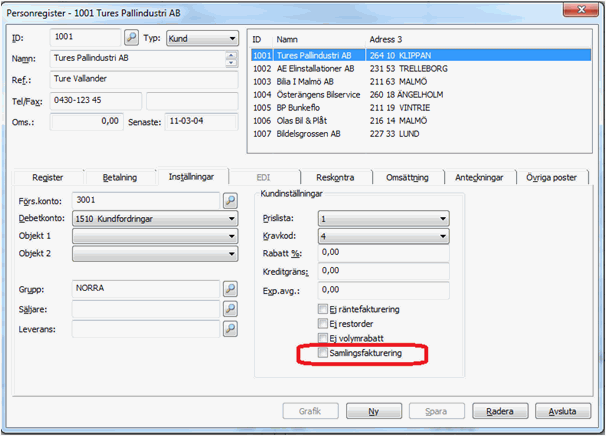Go to the Anteckningar tab
The width and height of the screenshot is (606, 436).
click(x=476, y=177)
